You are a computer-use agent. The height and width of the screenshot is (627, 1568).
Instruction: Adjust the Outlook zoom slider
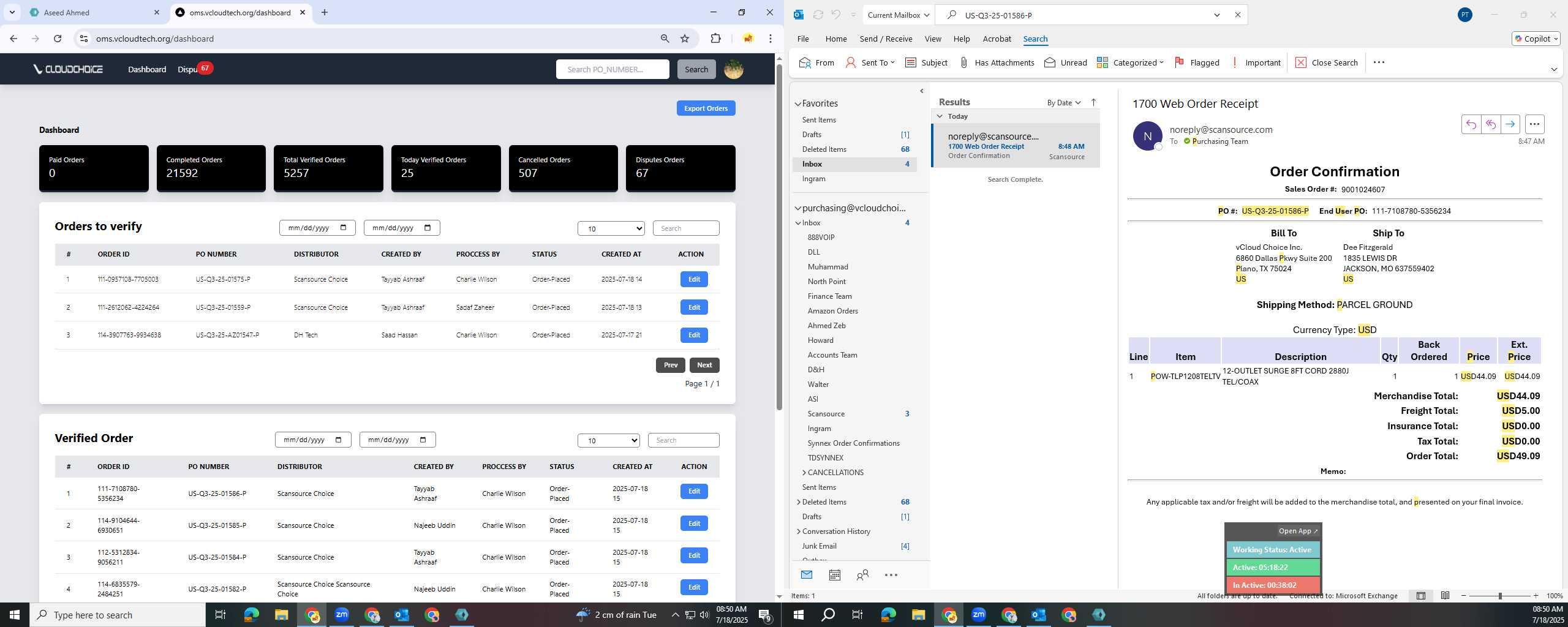point(1500,596)
